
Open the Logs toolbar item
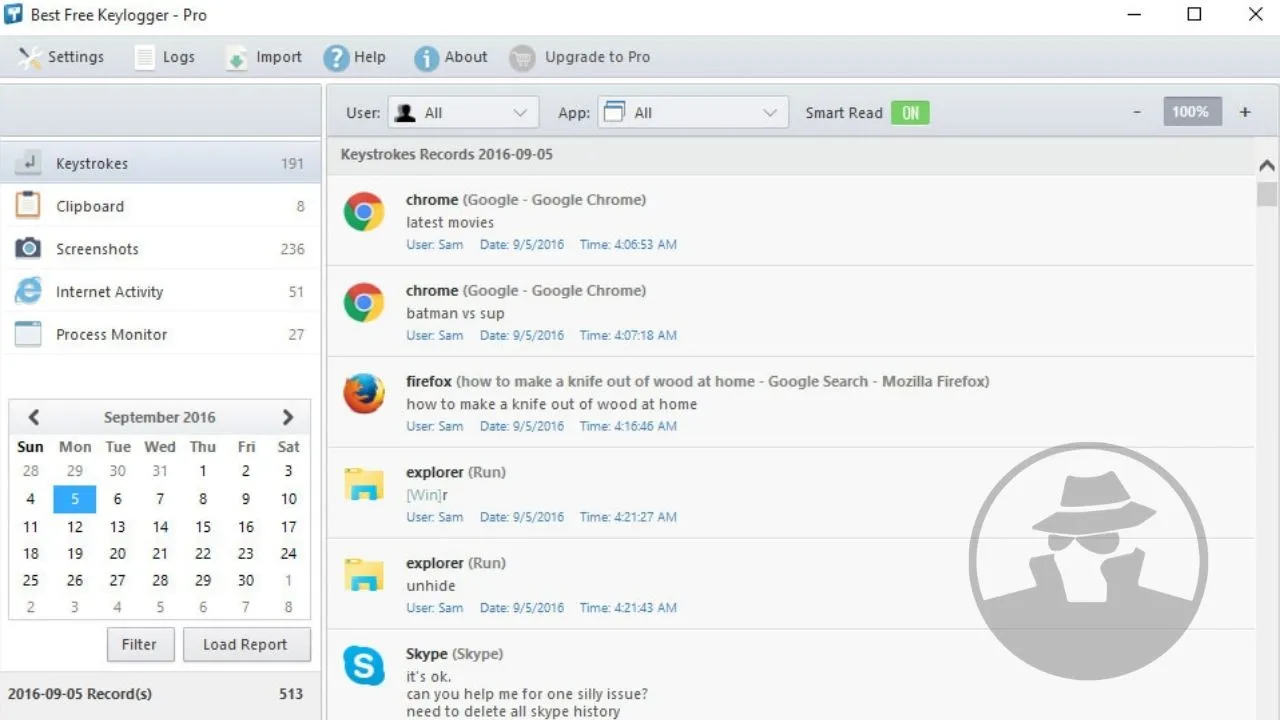[x=165, y=57]
